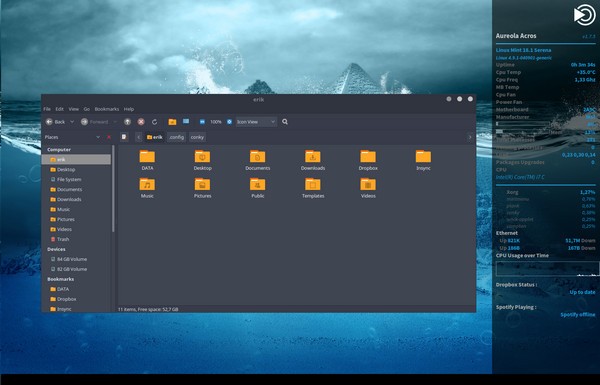600x385 pixels.
Task: Reload the current folder view
Action: (x=155, y=122)
